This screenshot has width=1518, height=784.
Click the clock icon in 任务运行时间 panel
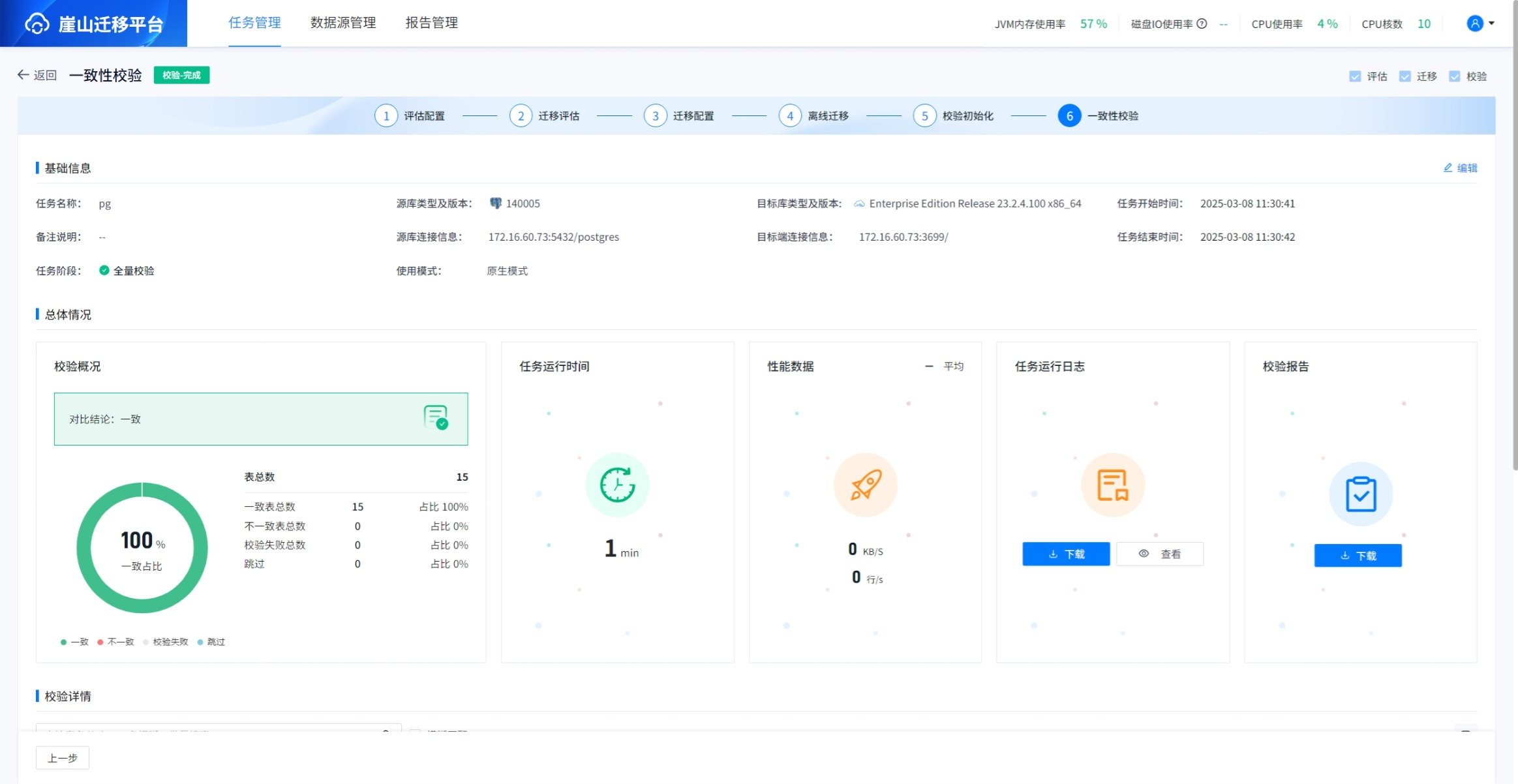click(616, 484)
